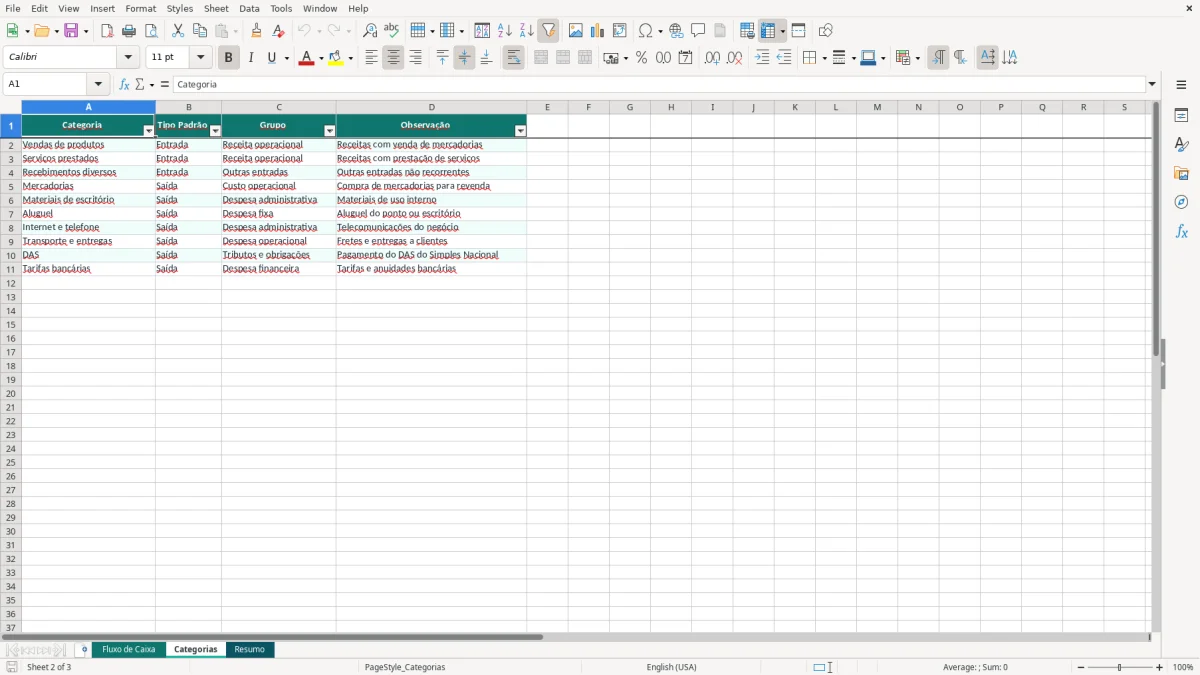Open the Font Name dropdown
The width and height of the screenshot is (1200, 675).
click(x=128, y=58)
